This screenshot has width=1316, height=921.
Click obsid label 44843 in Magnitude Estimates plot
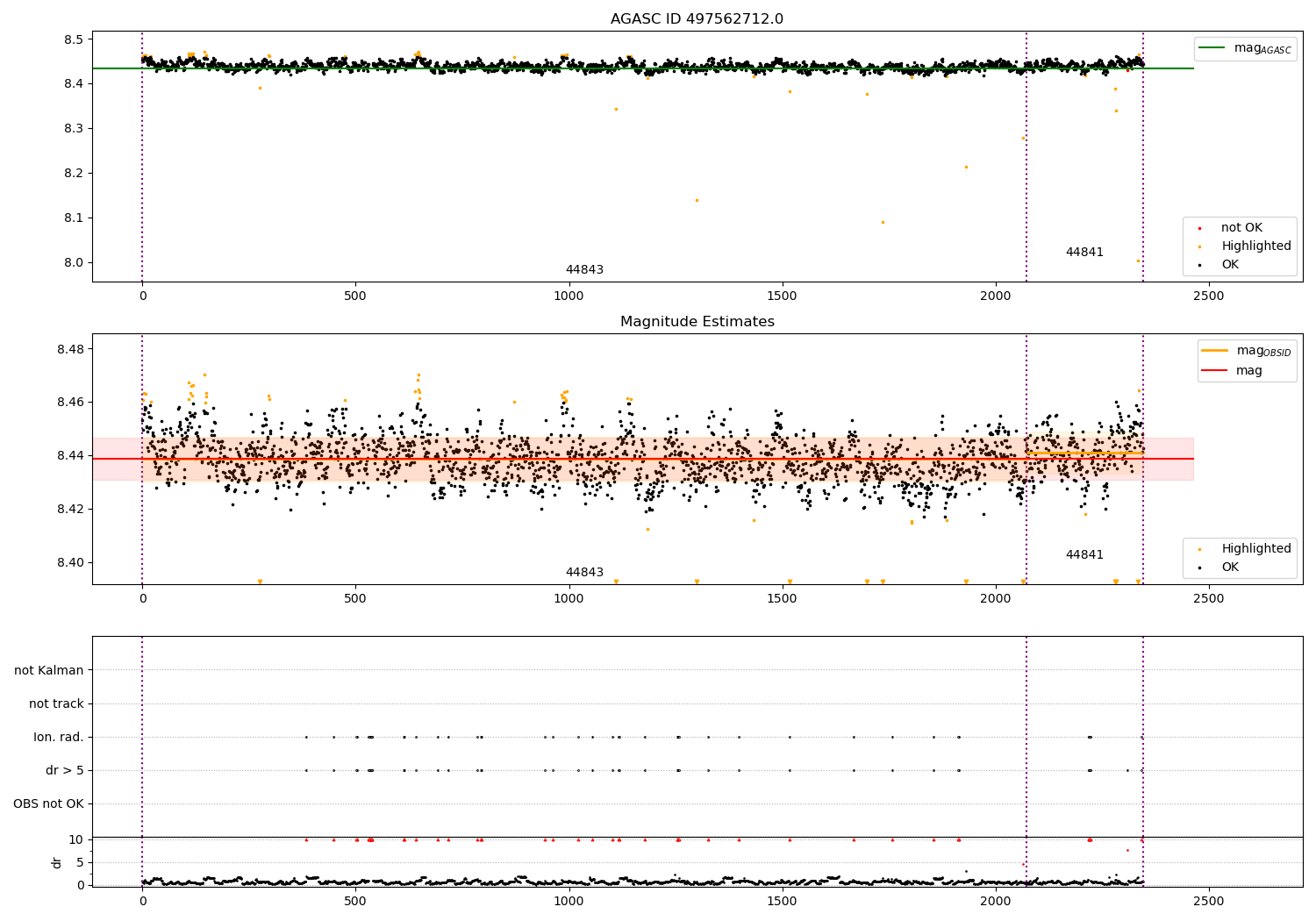point(584,573)
